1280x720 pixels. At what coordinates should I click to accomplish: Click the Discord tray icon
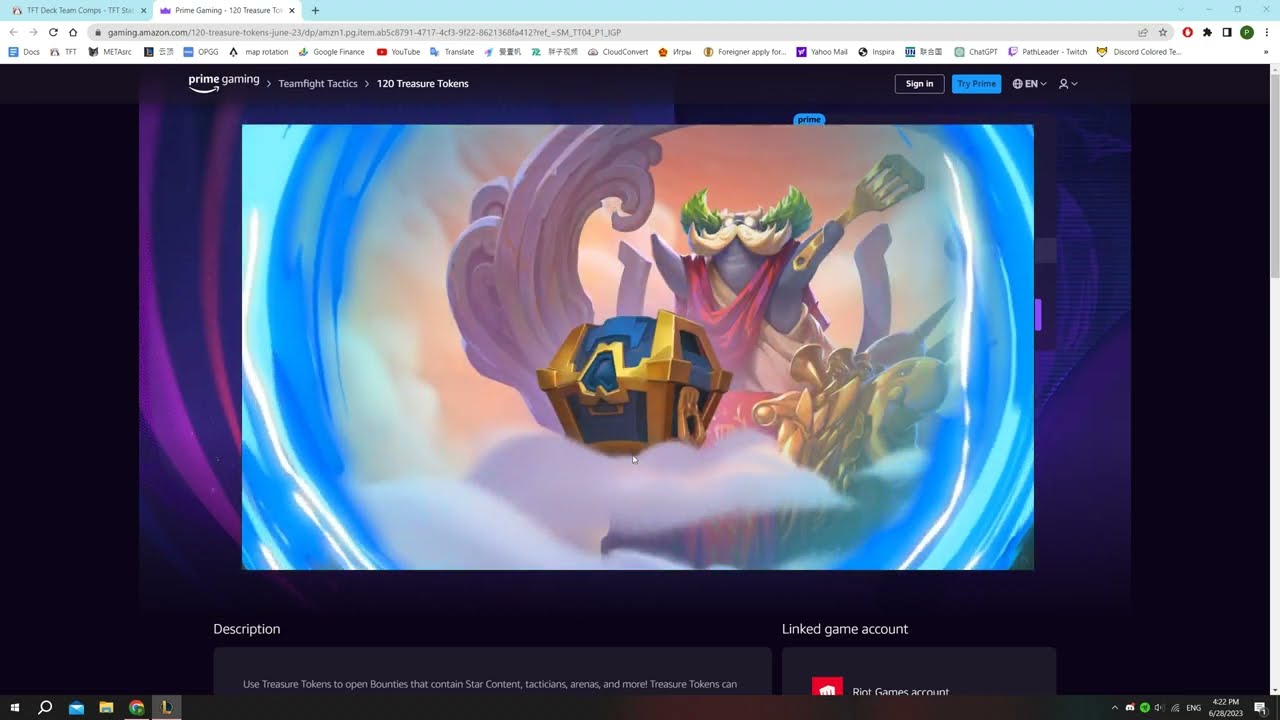(1130, 708)
